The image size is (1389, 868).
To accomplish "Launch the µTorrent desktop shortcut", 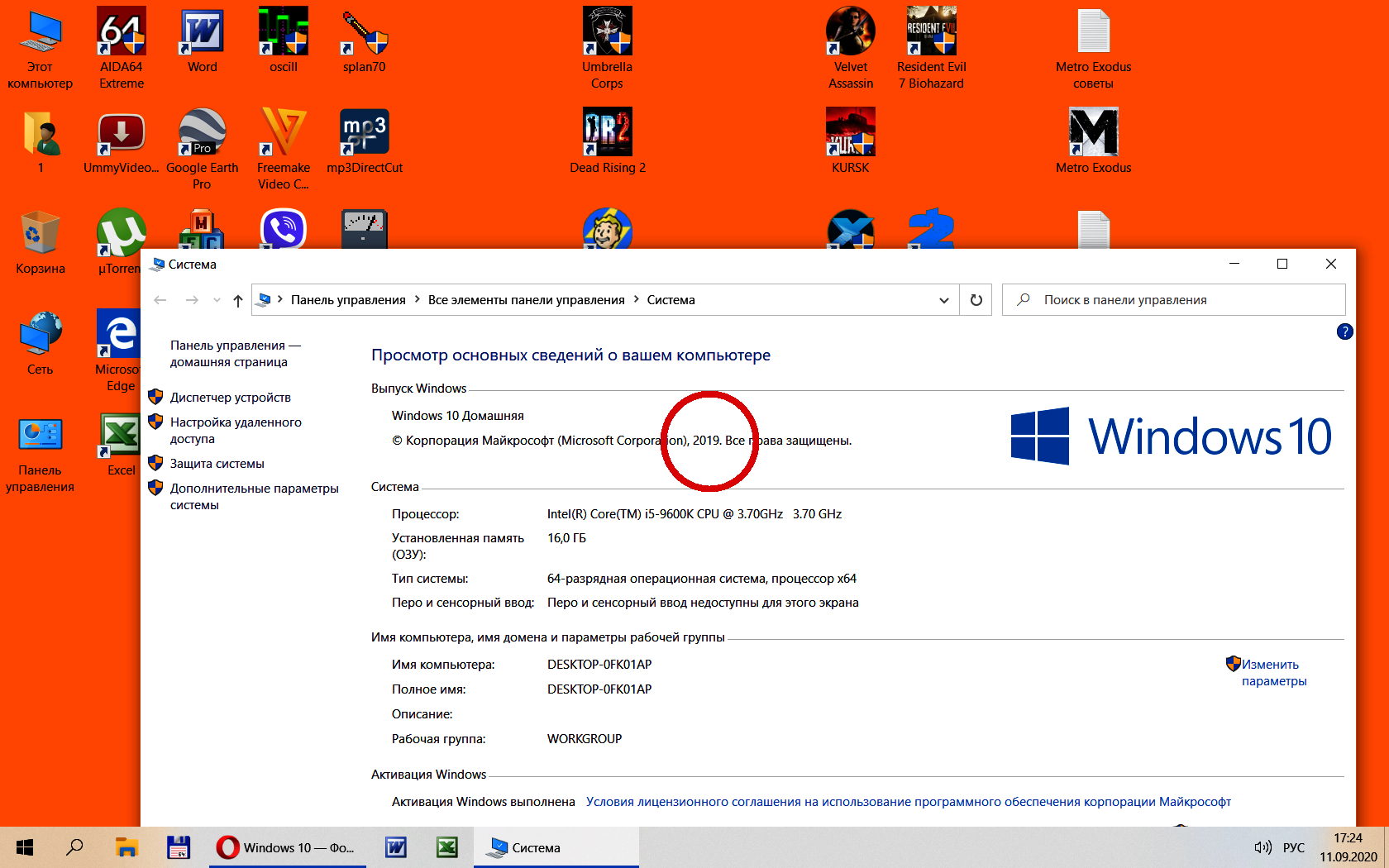I will [119, 241].
